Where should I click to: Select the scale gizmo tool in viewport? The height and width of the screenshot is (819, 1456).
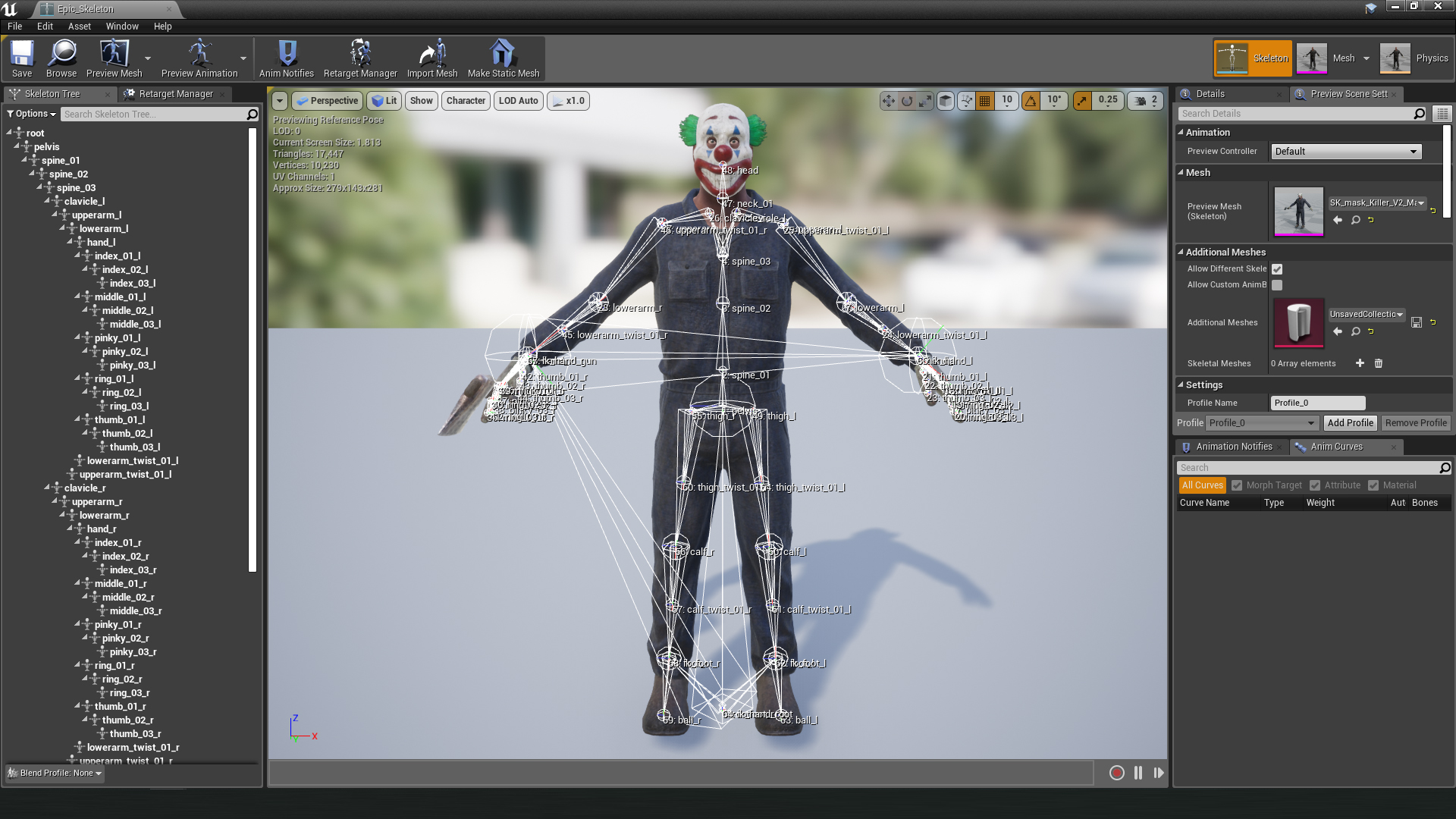coord(925,101)
